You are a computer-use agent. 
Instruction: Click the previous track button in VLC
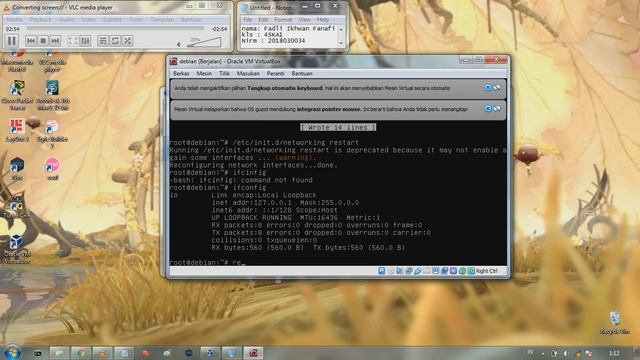pos(31,40)
